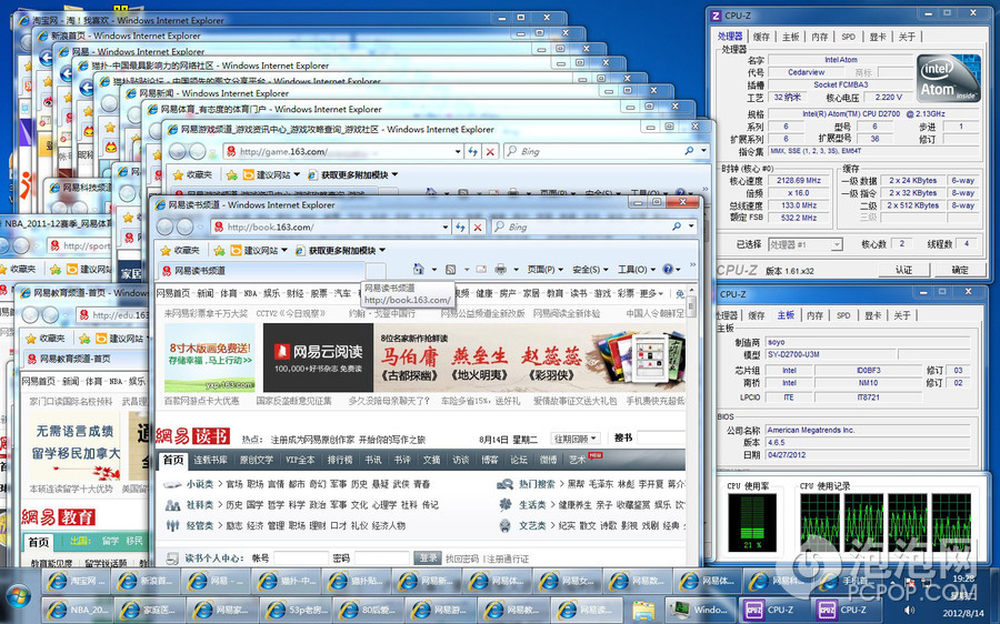Click the Bing search magnifier in the game.163.com window
The width and height of the screenshot is (1000, 624).
point(689,151)
